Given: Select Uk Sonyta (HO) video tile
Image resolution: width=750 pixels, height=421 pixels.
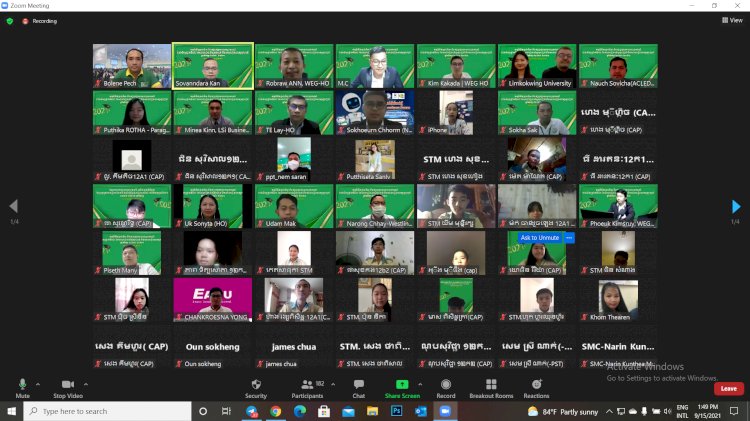Looking at the screenshot, I should [213, 206].
